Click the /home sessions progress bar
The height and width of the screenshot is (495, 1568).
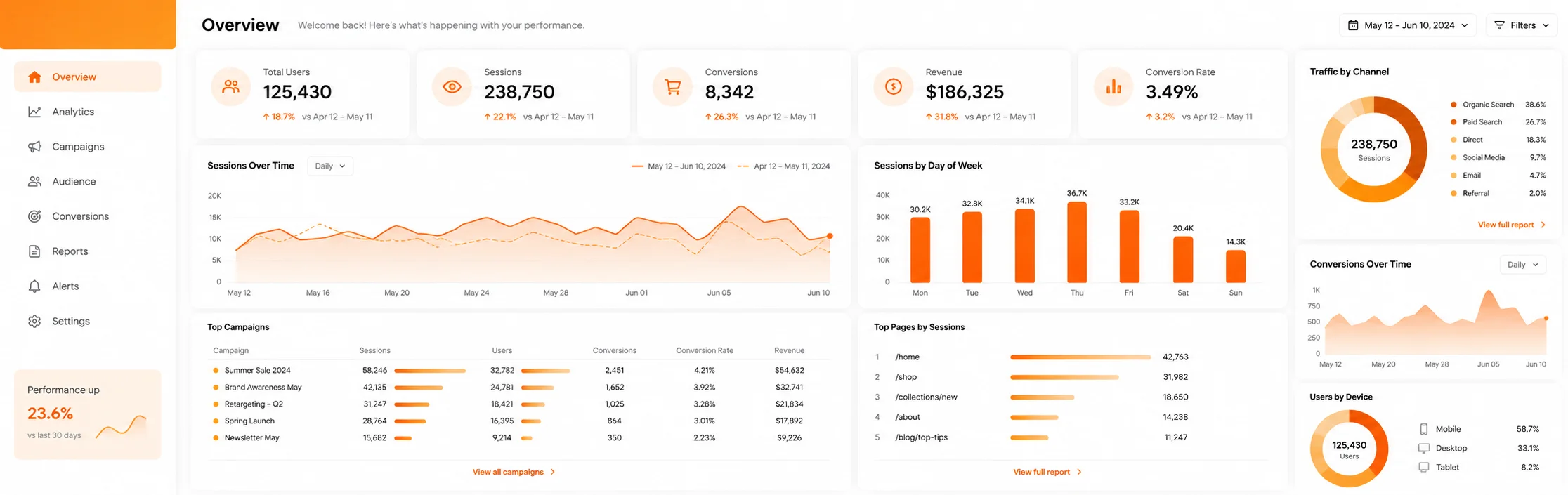1080,357
